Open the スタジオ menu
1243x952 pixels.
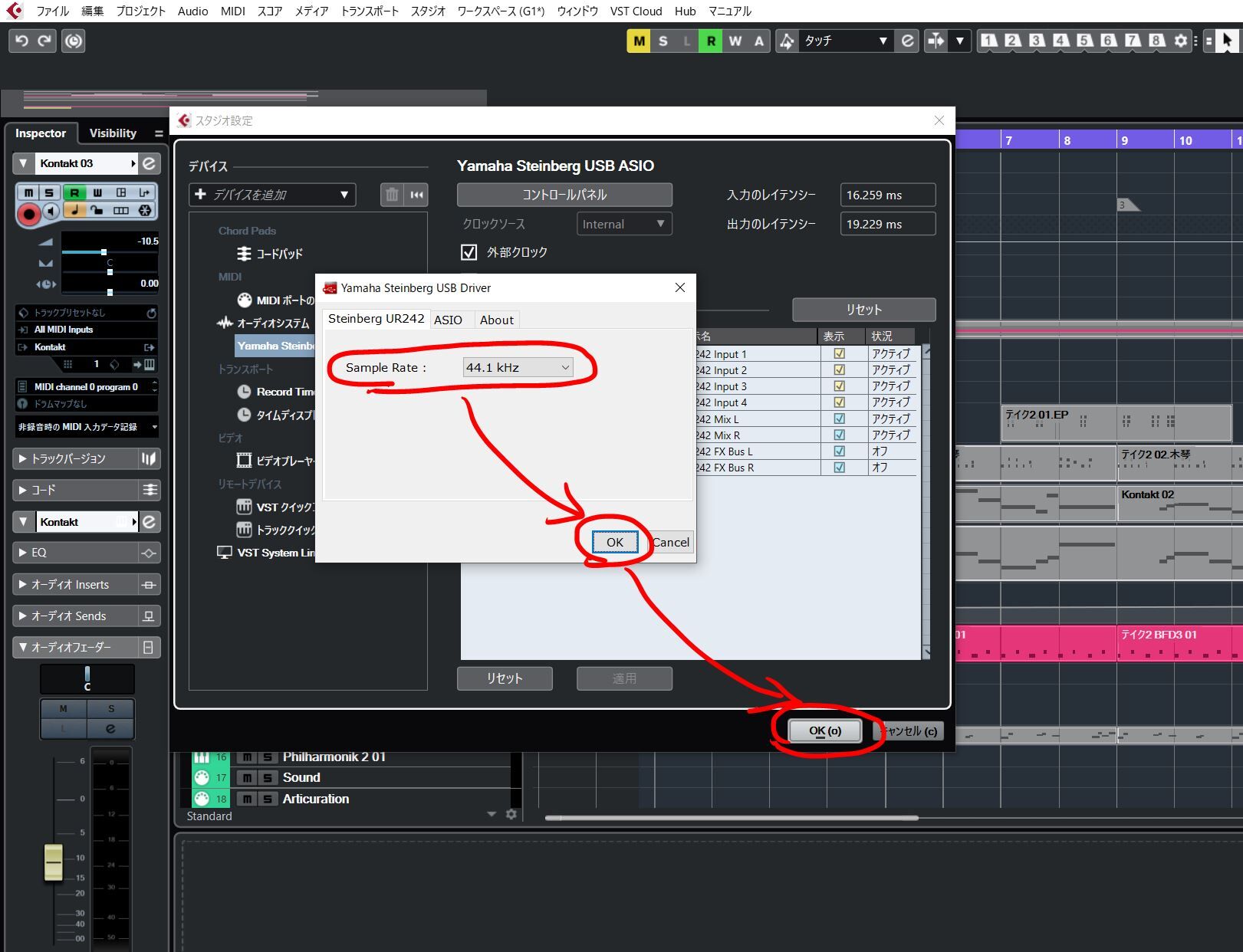coord(428,11)
